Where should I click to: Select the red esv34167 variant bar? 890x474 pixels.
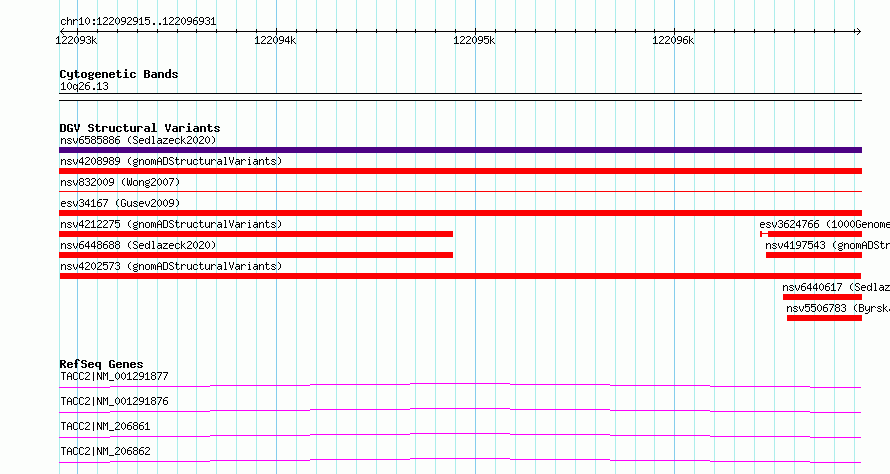point(460,213)
